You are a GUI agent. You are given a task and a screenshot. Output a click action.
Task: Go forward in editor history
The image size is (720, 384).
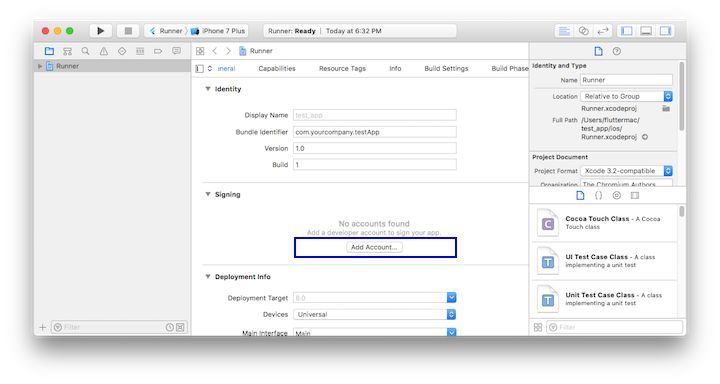(228, 51)
